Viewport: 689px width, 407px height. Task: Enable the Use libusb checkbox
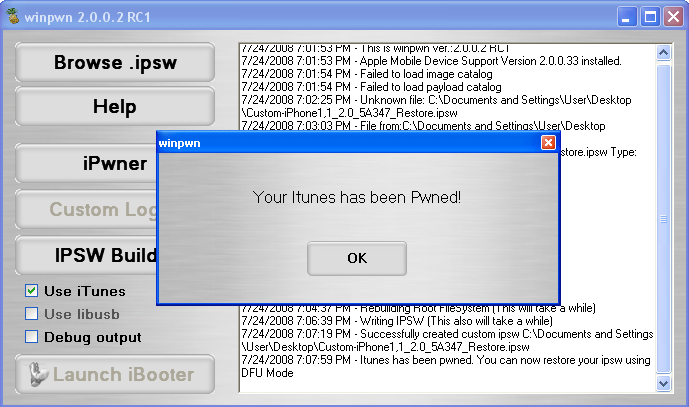[x=31, y=313]
